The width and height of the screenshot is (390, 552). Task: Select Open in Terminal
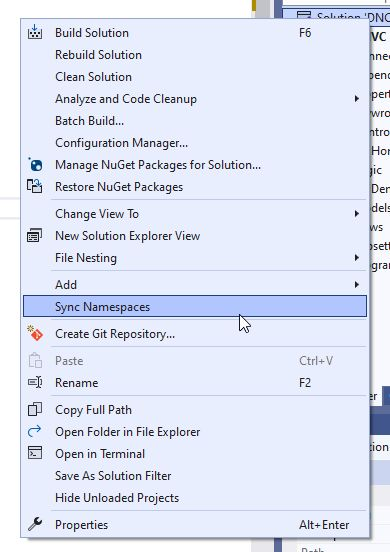pos(195,453)
